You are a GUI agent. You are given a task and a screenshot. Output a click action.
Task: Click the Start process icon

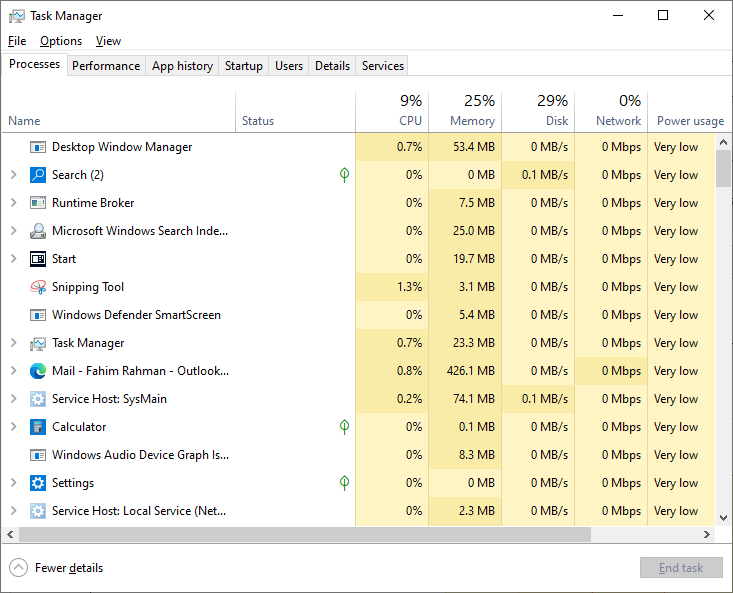(x=38, y=259)
